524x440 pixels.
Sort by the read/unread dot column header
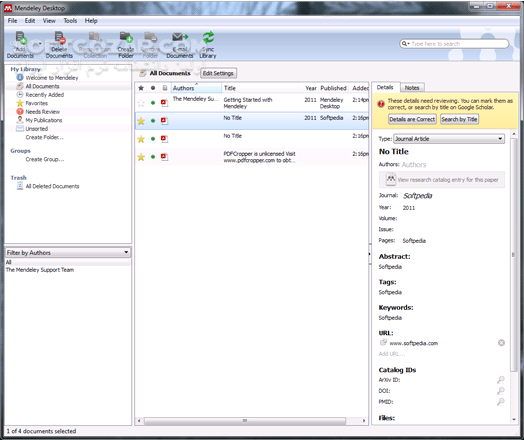pos(153,88)
